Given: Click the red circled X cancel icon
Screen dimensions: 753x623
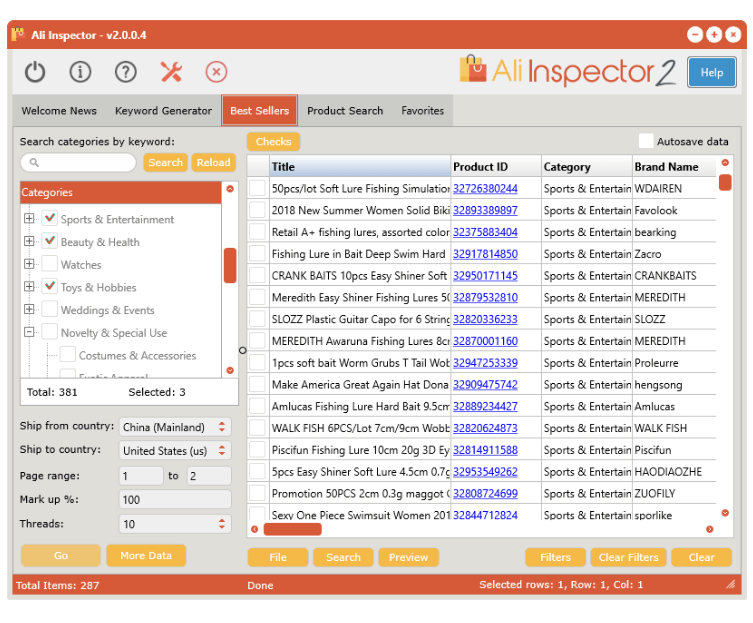Looking at the screenshot, I should [x=216, y=72].
